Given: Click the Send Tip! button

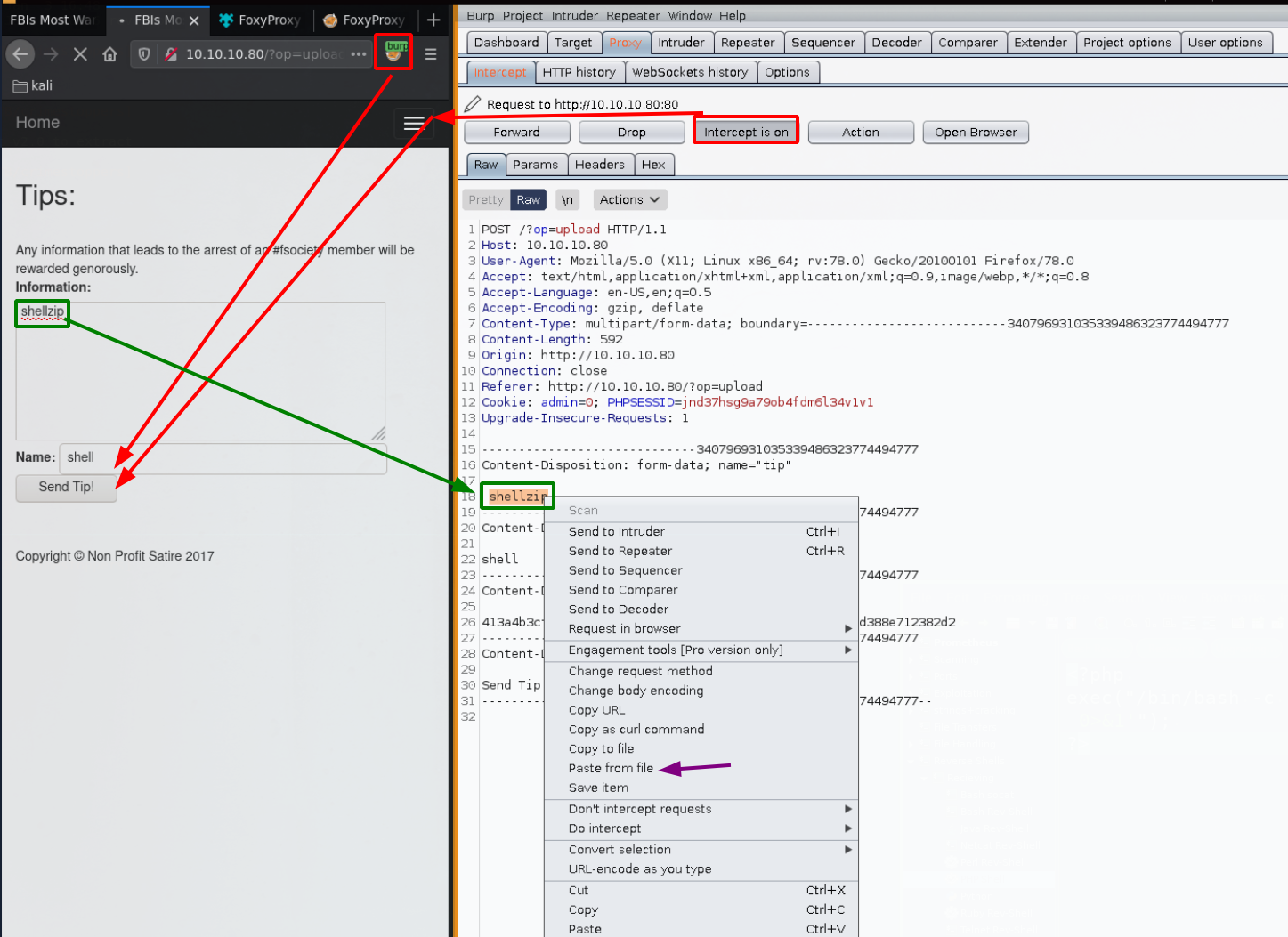Looking at the screenshot, I should click(67, 487).
